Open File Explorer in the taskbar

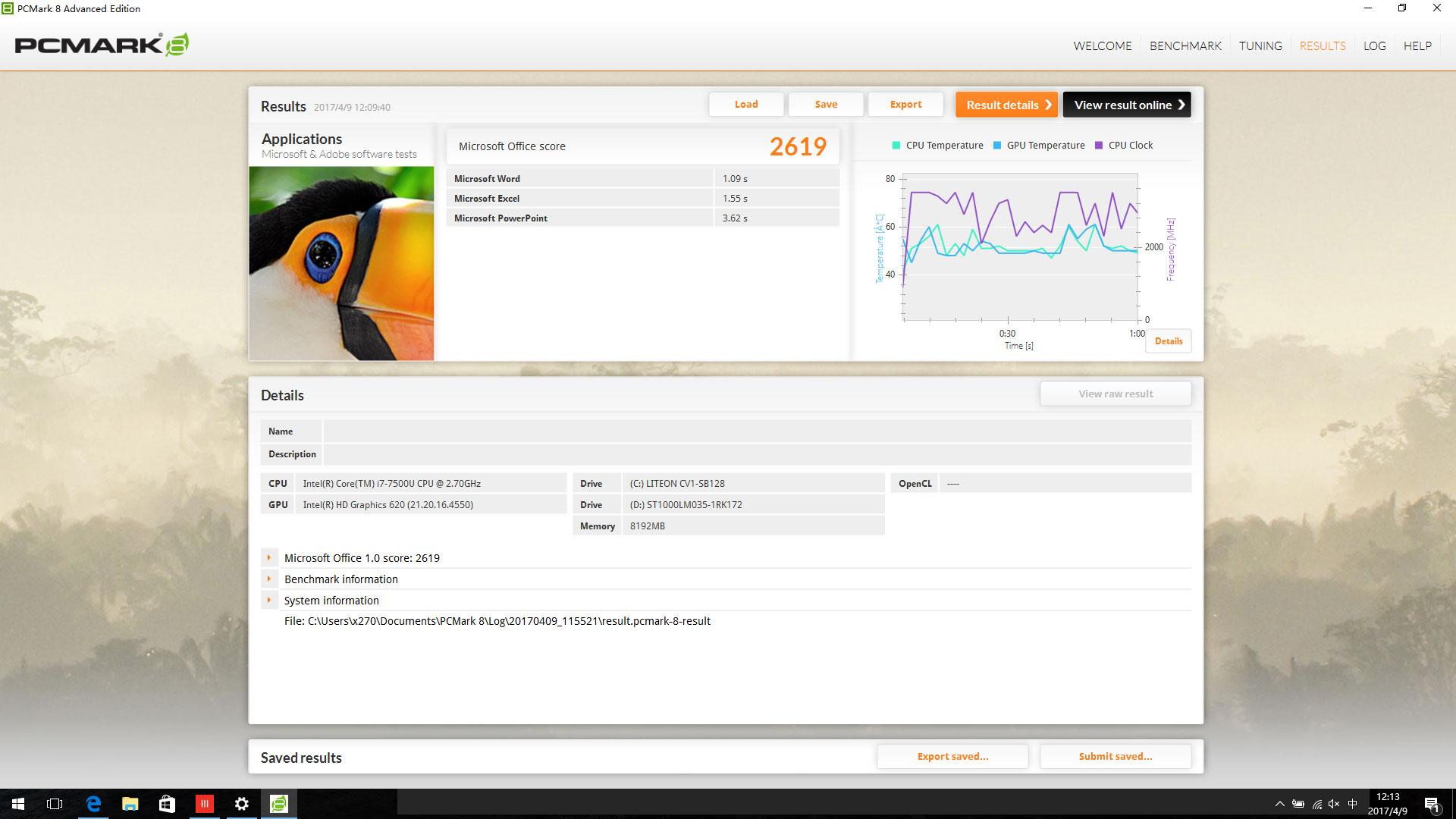pos(130,804)
